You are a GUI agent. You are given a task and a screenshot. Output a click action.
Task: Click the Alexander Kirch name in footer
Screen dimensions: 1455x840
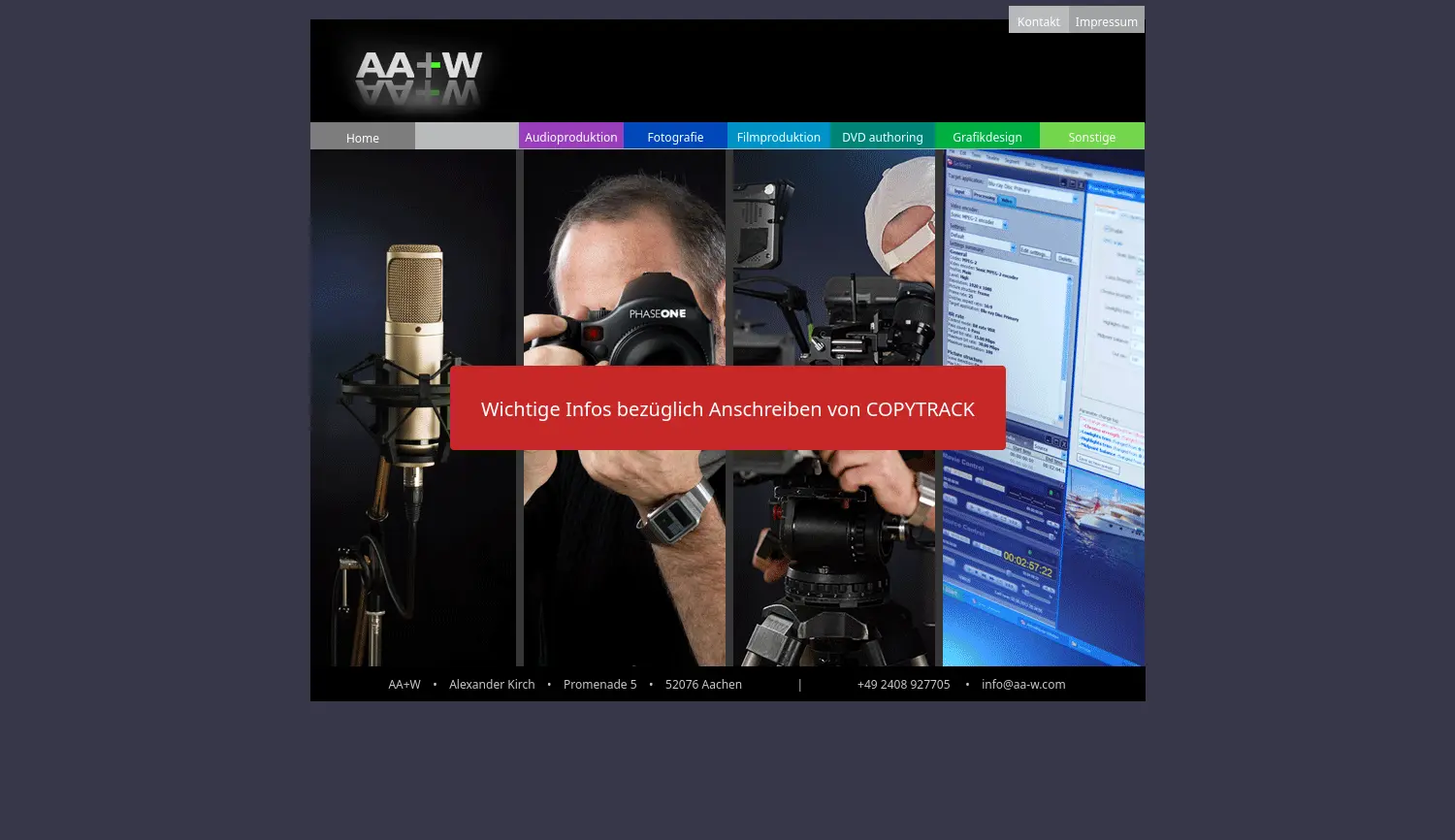click(x=492, y=684)
